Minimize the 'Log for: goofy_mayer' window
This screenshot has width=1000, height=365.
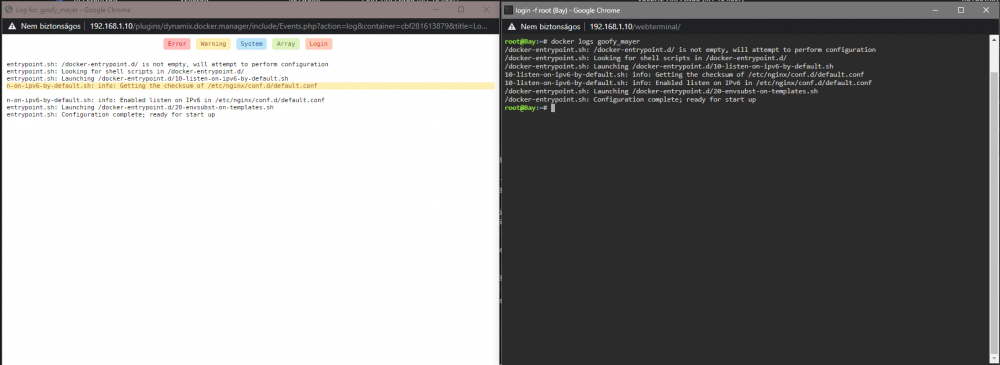point(436,10)
